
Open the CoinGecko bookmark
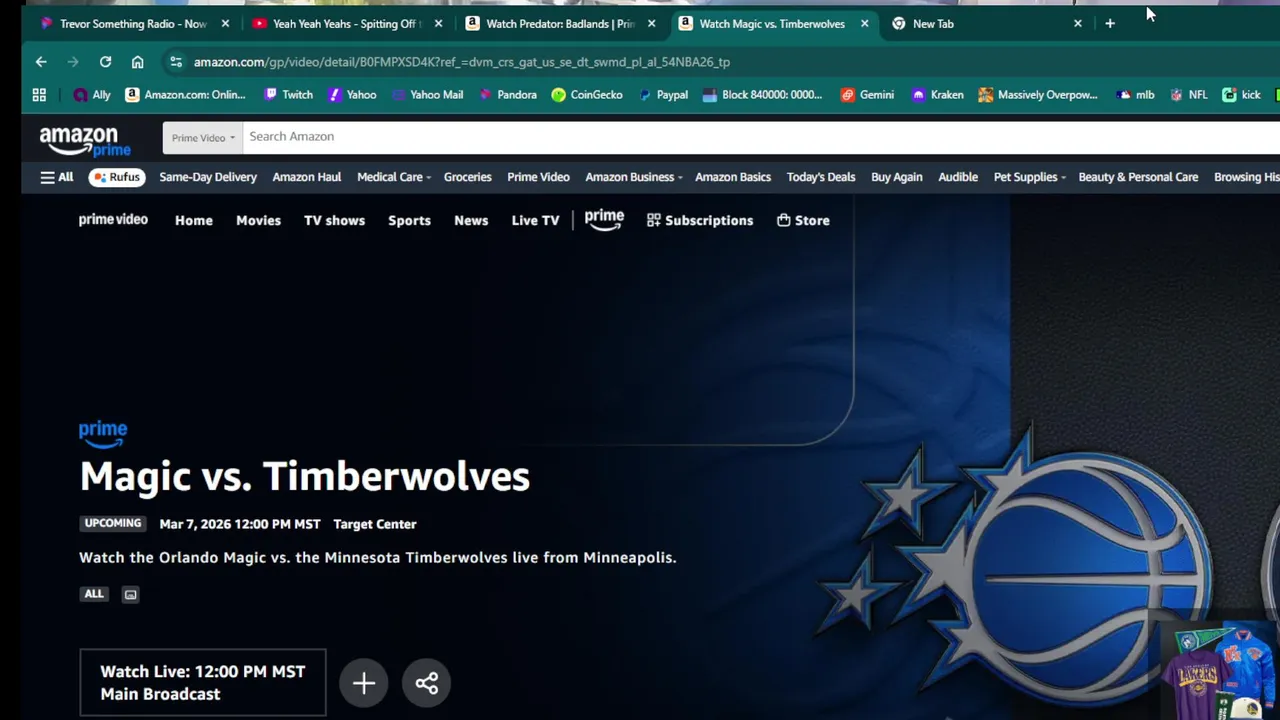tap(587, 95)
